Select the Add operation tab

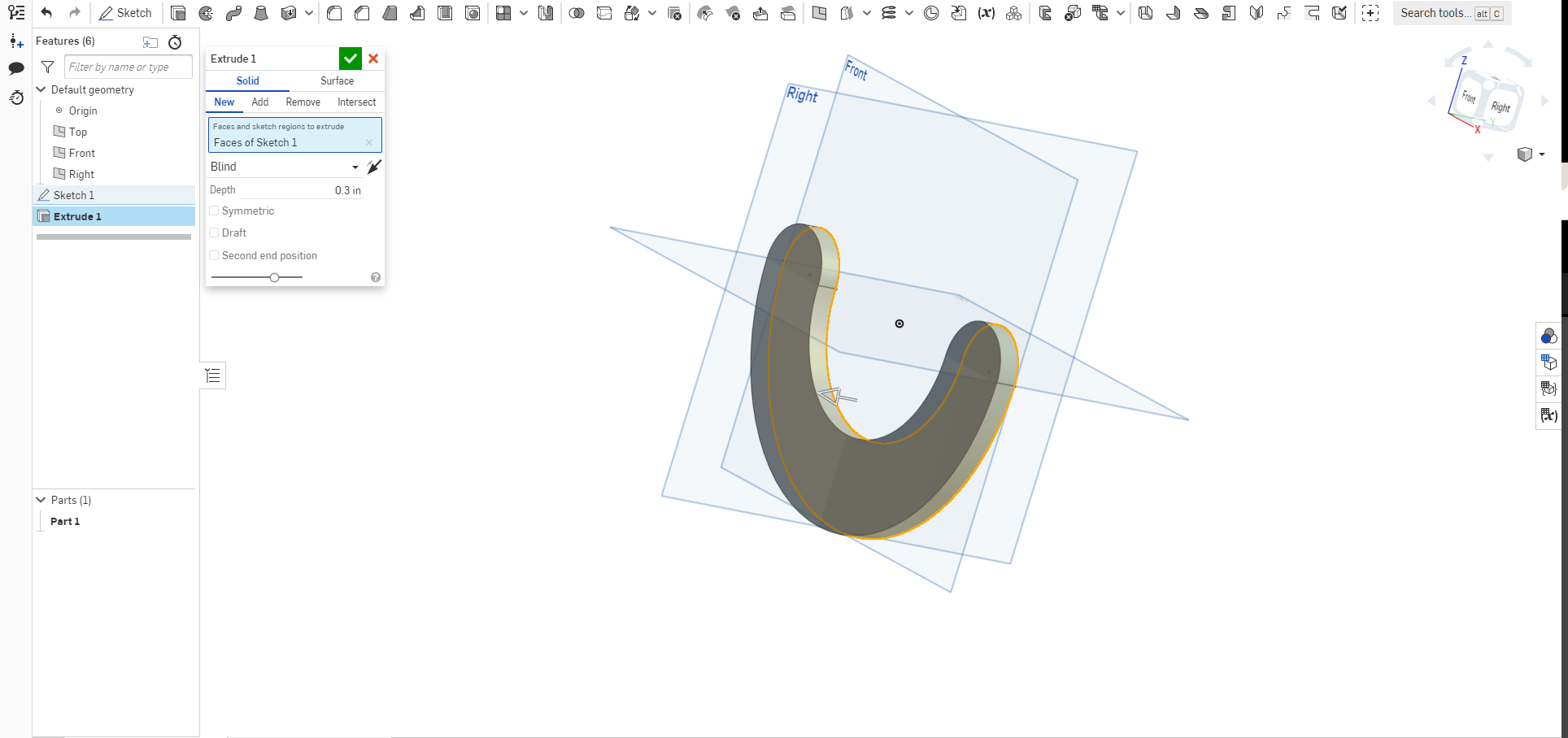pos(260,102)
